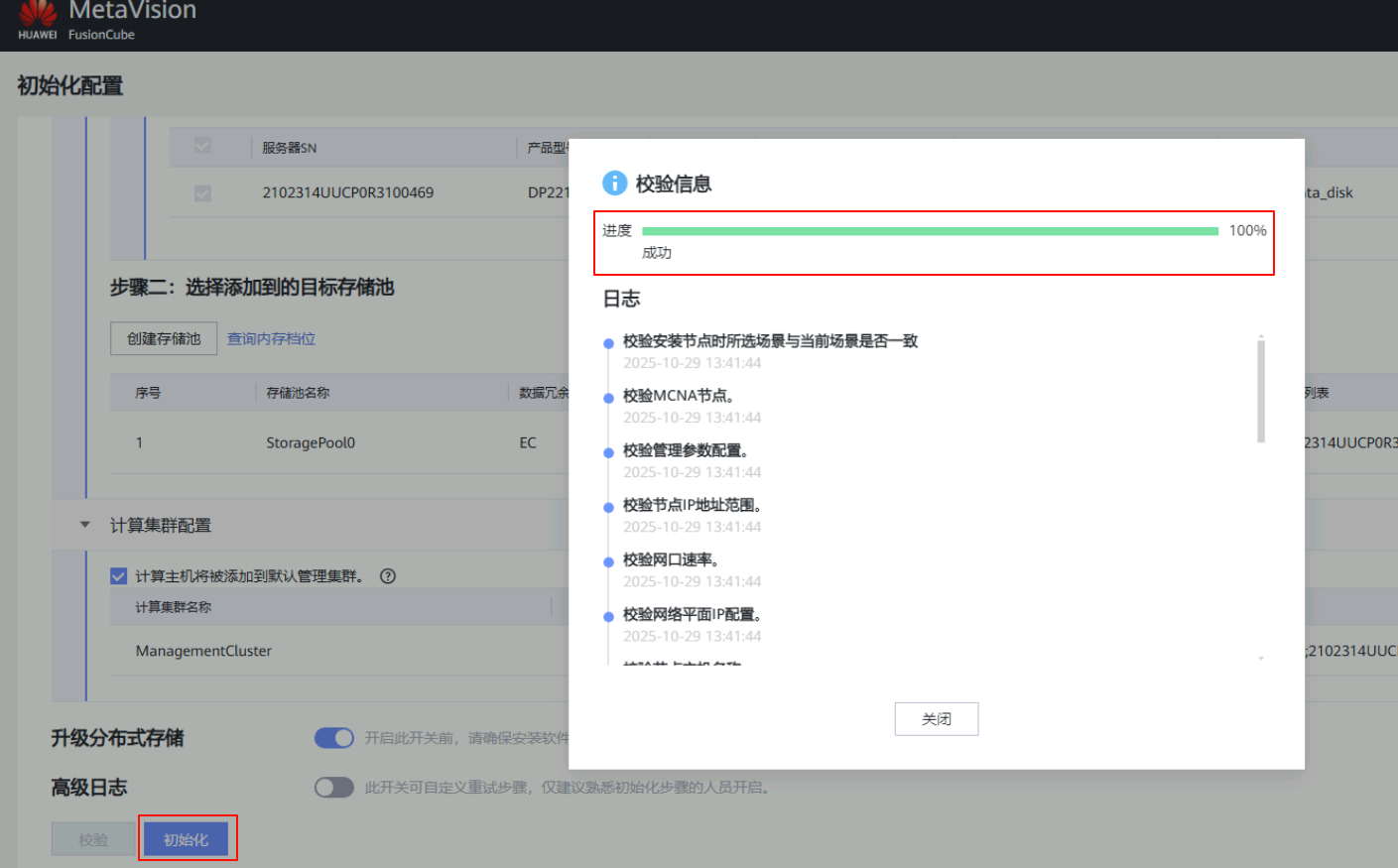Toggle the server table header checkbox
1398x868 pixels.
202,147
